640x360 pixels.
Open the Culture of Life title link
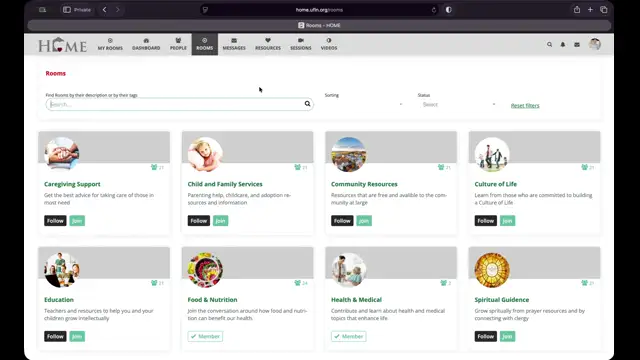point(496,184)
